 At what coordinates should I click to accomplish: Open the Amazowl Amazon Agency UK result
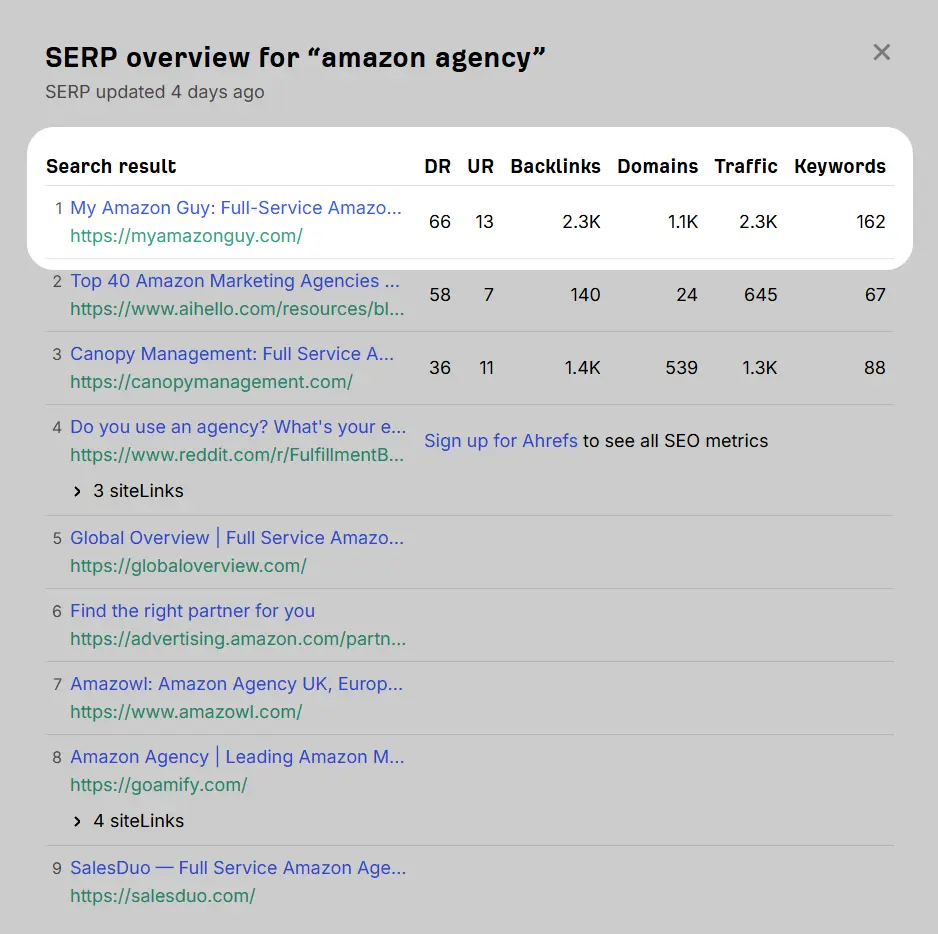point(236,684)
